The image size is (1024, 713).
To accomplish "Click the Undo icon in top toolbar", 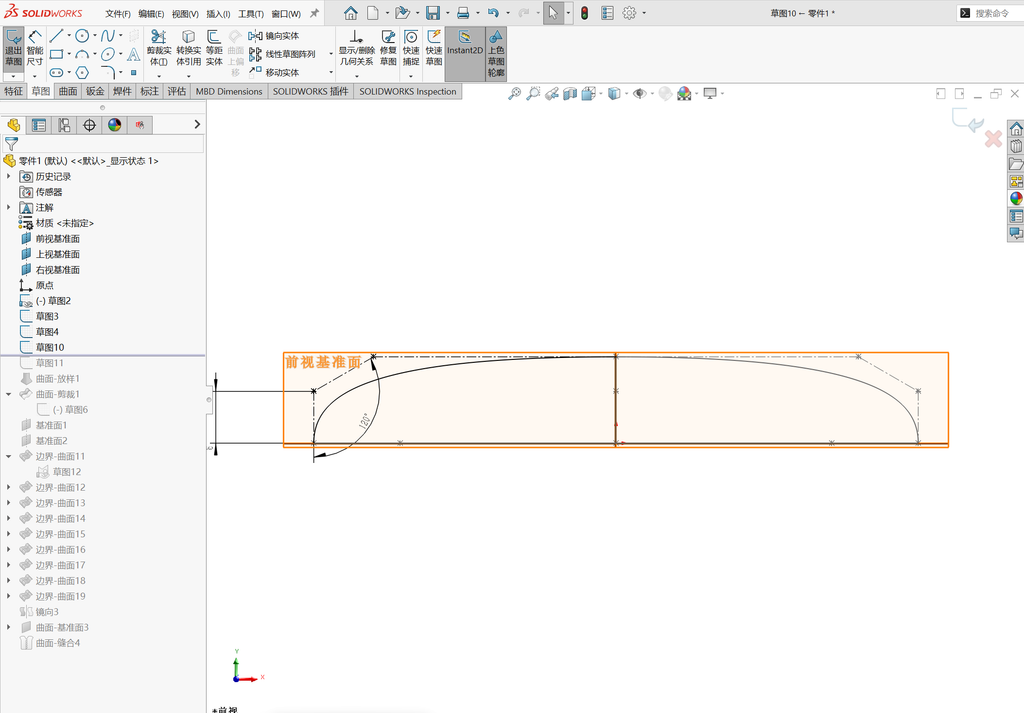I will pyautogui.click(x=493, y=12).
